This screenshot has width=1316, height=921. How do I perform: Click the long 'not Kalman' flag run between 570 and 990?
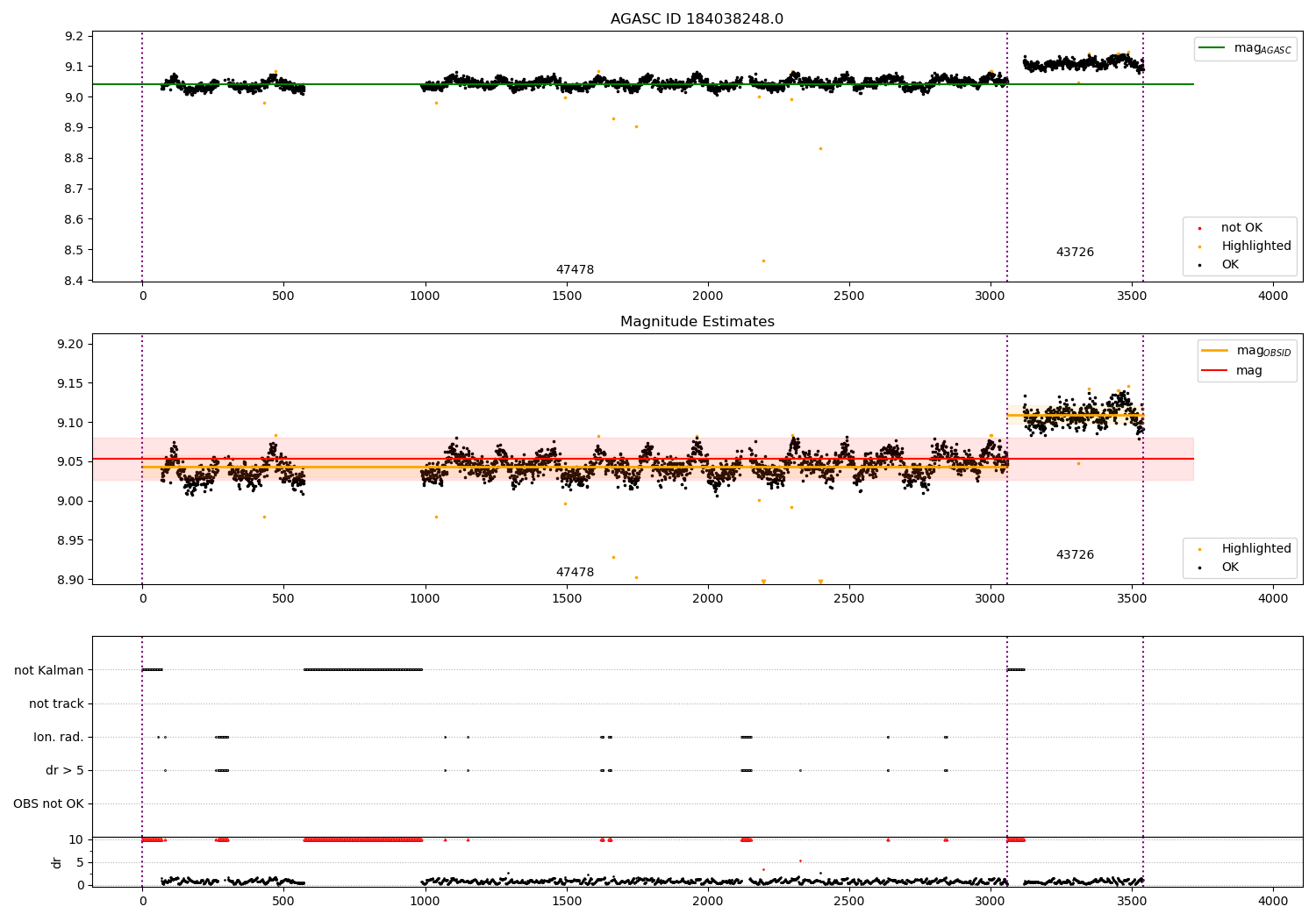point(363,669)
